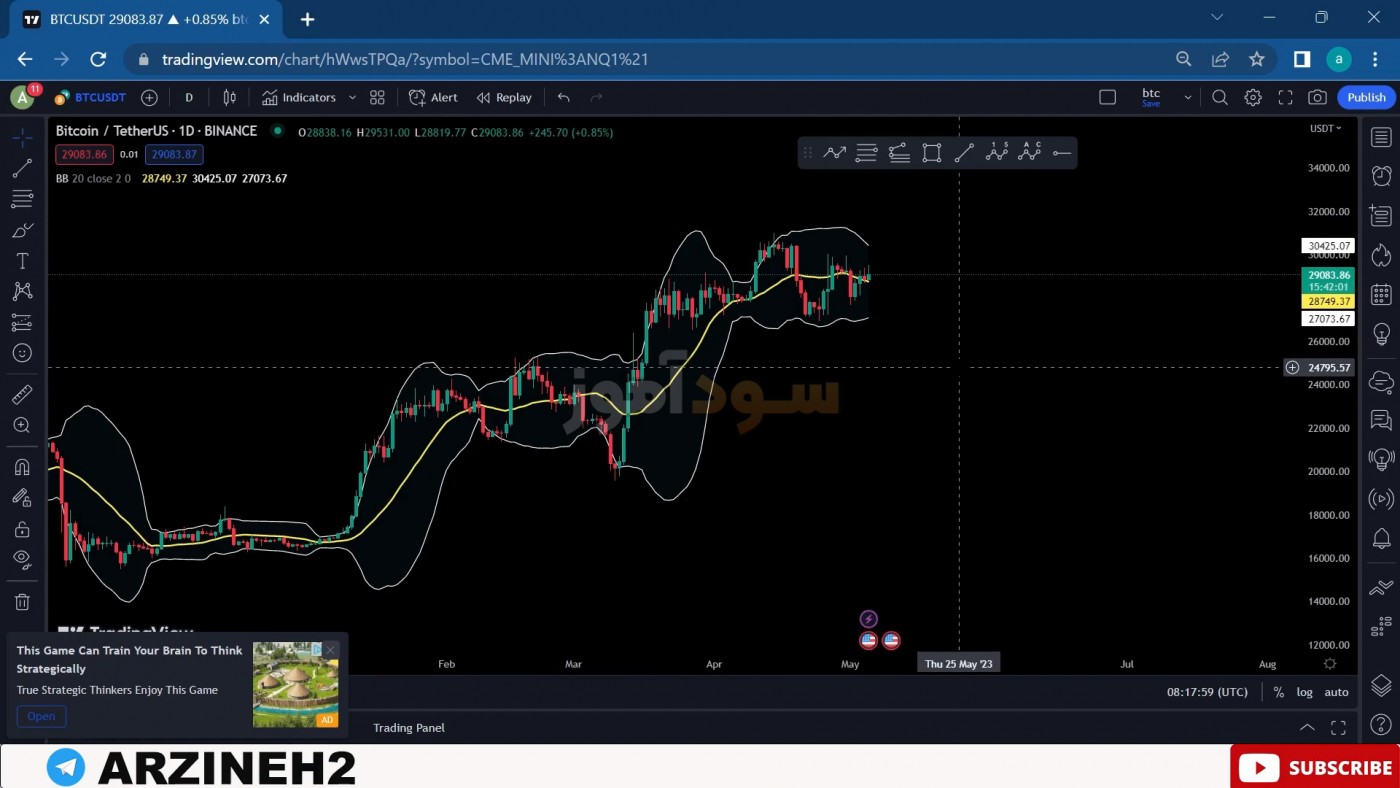Select the ruler measure tool
1400x788 pixels.
(x=22, y=394)
